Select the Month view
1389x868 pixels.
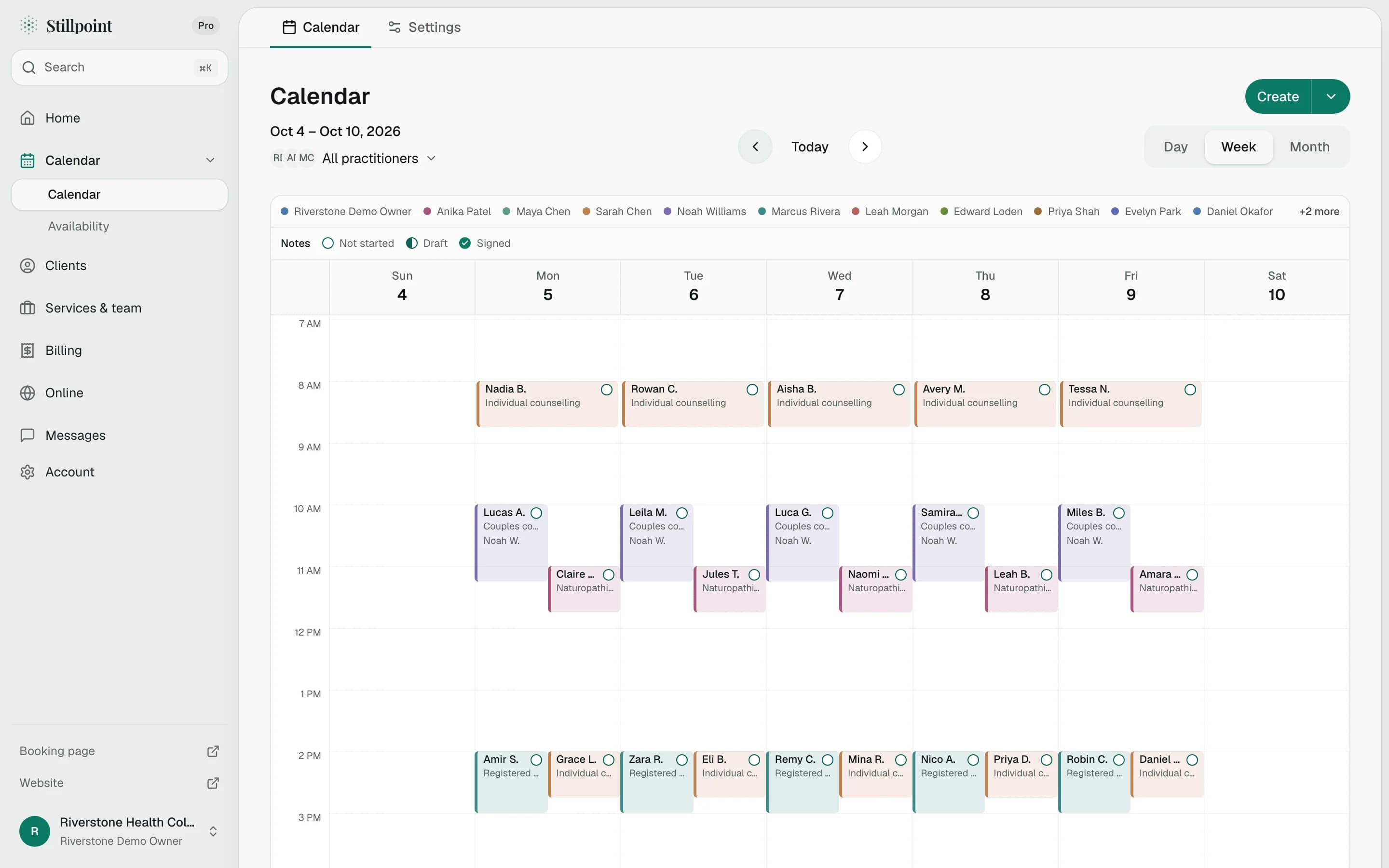(1309, 147)
